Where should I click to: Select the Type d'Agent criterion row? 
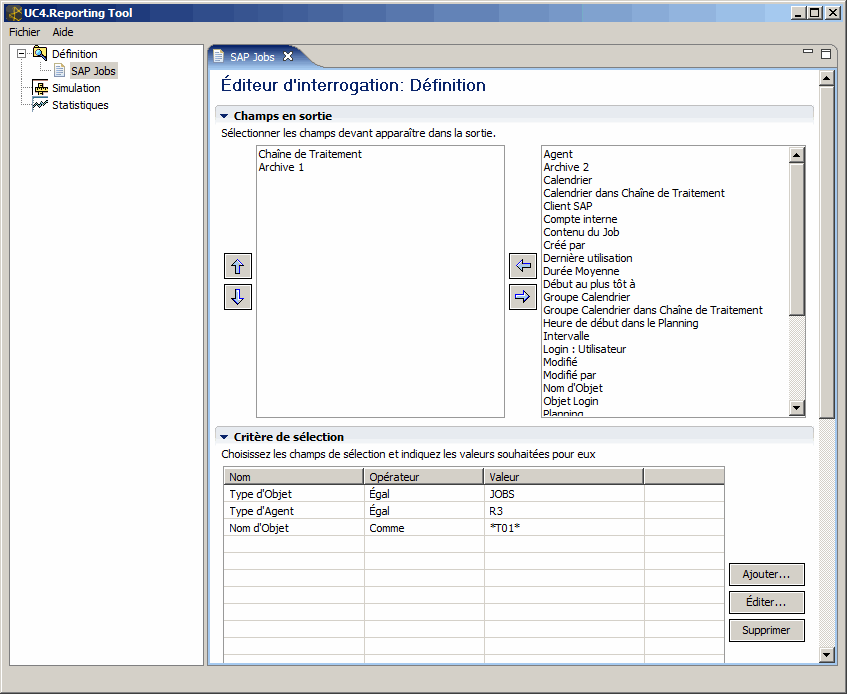[x=474, y=511]
